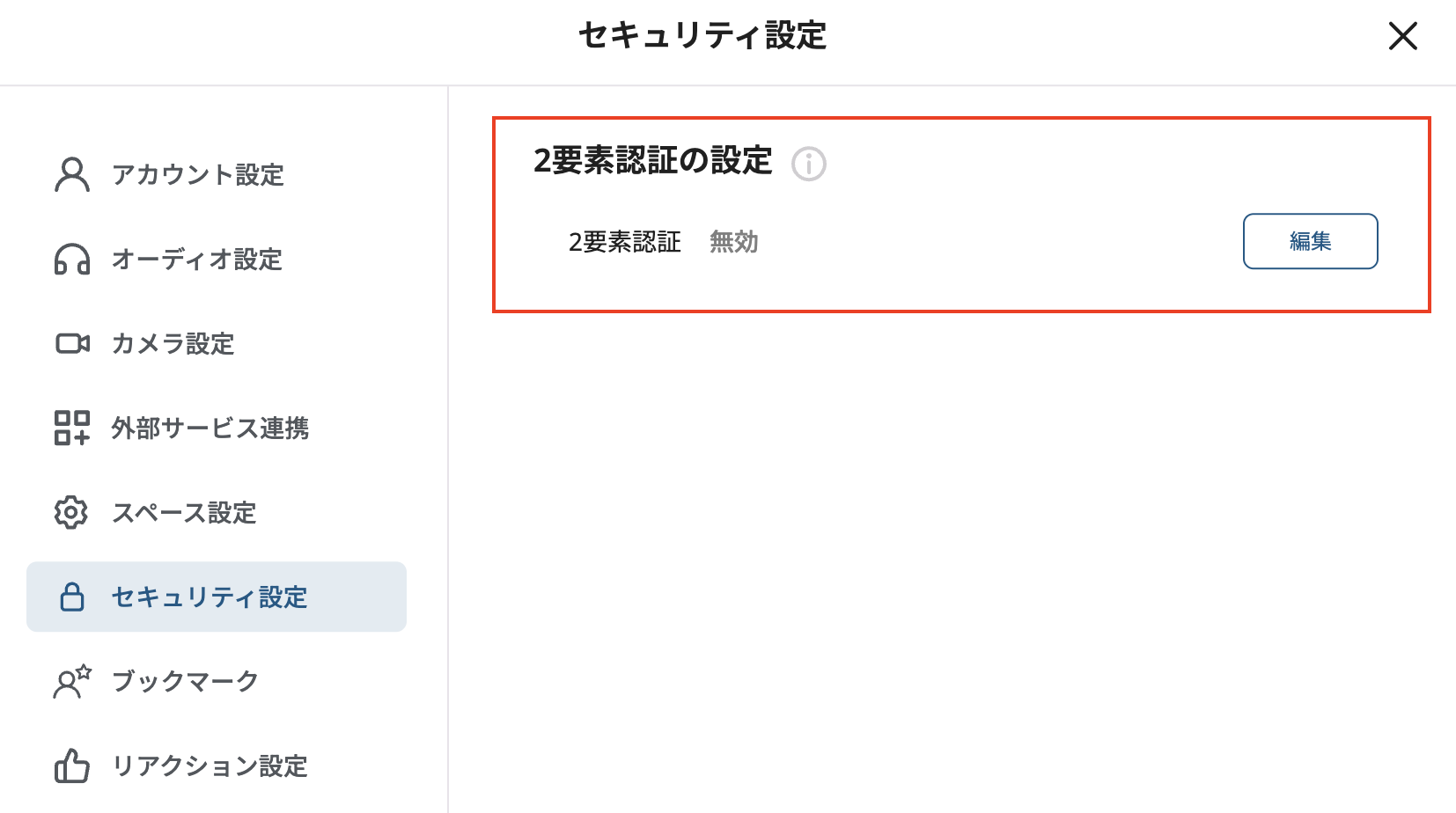Open the 2要素認証の設定 info tooltip icon
Image resolution: width=1456 pixels, height=813 pixels.
pos(809,164)
